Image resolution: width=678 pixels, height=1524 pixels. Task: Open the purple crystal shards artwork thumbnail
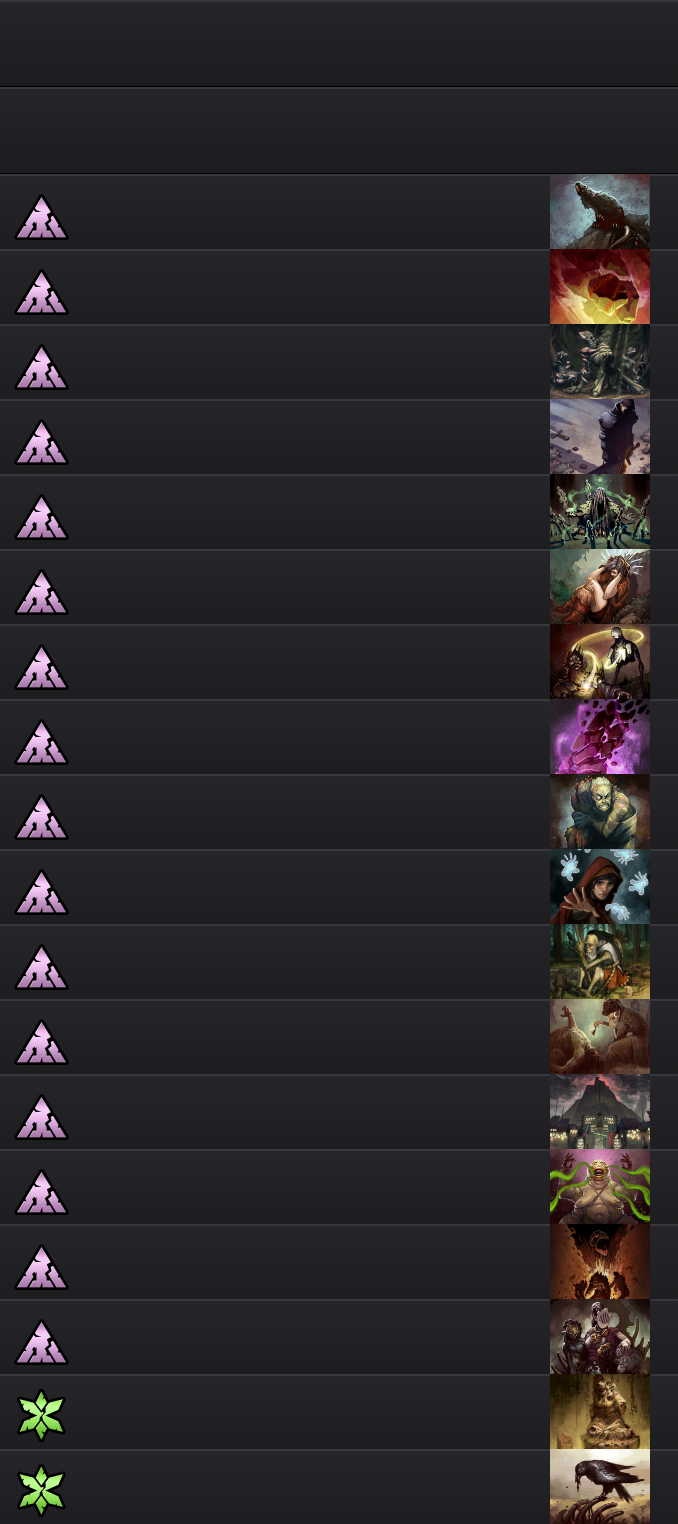[x=600, y=737]
